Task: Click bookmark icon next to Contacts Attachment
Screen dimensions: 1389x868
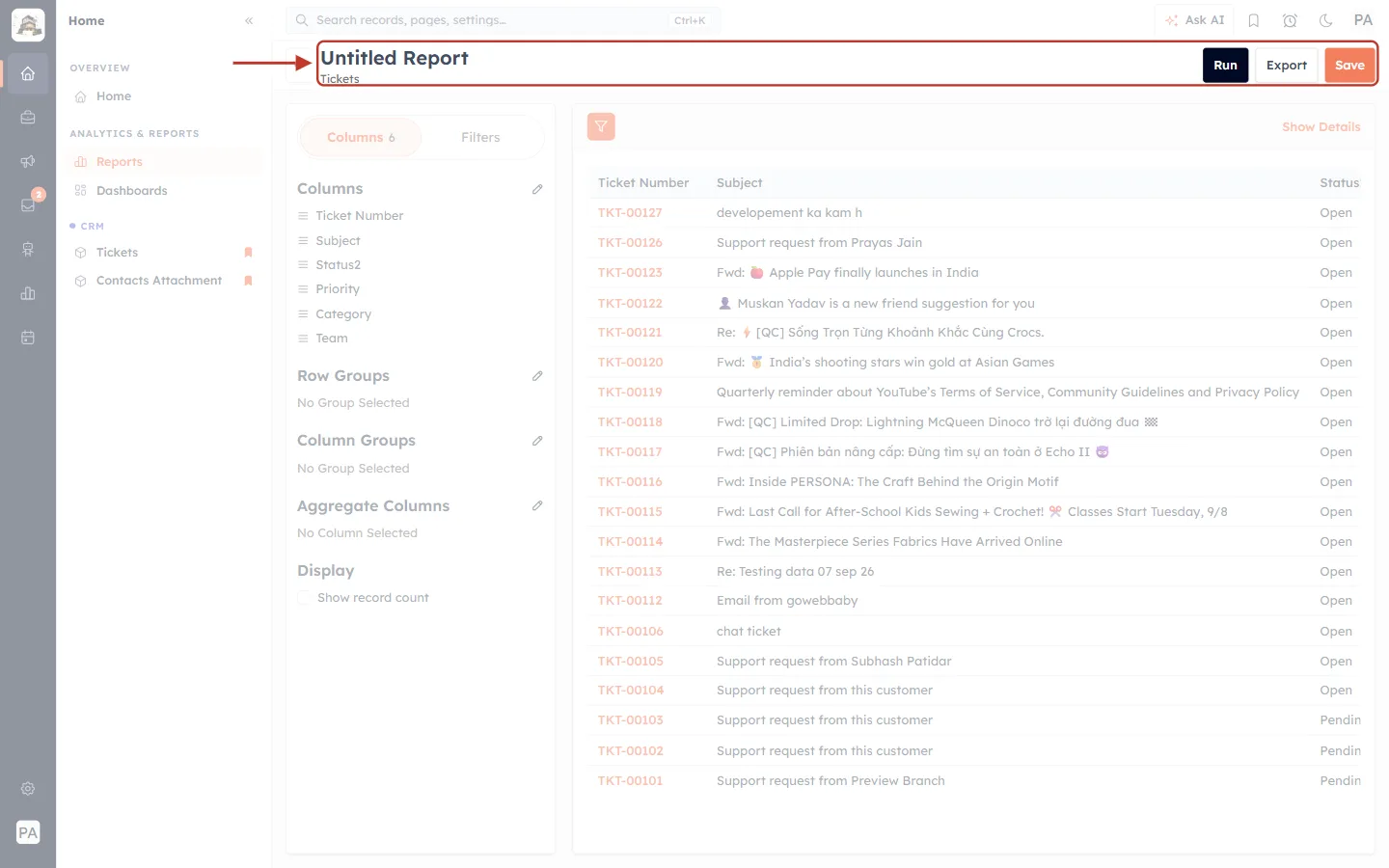Action: (x=248, y=281)
